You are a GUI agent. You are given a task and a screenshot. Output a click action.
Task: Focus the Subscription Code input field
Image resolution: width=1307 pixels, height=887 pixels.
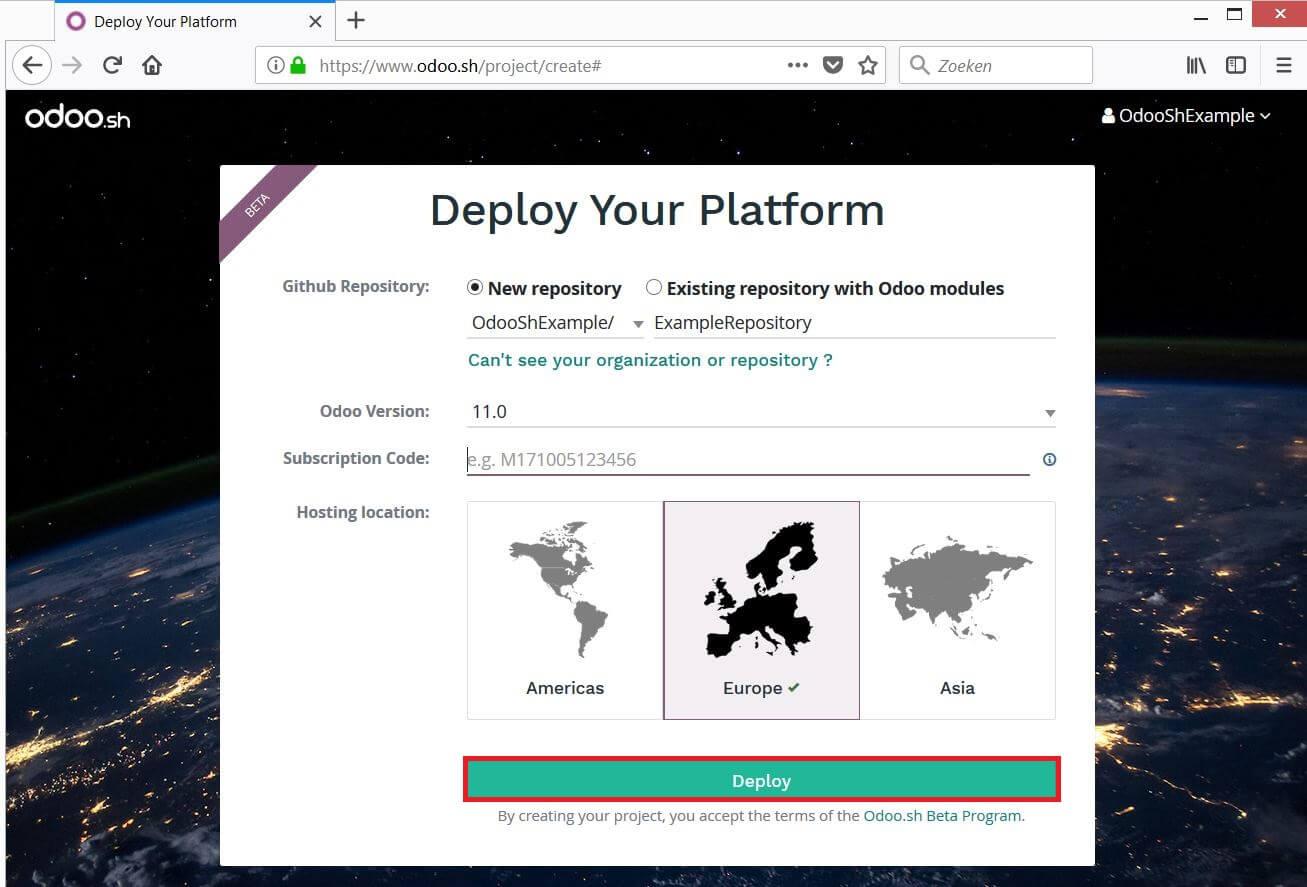pyautogui.click(x=748, y=460)
